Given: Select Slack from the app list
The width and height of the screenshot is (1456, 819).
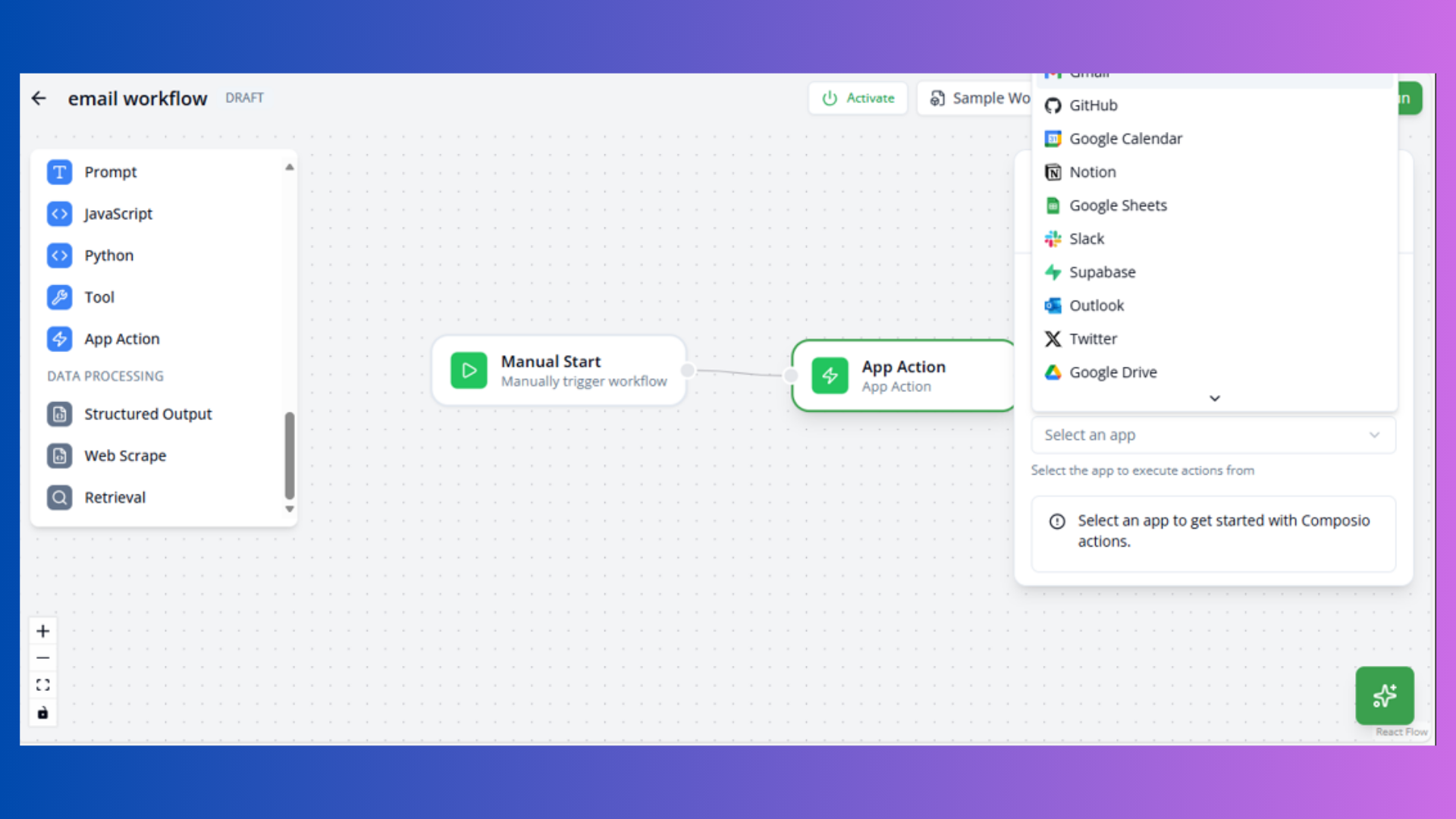Looking at the screenshot, I should click(x=1086, y=238).
